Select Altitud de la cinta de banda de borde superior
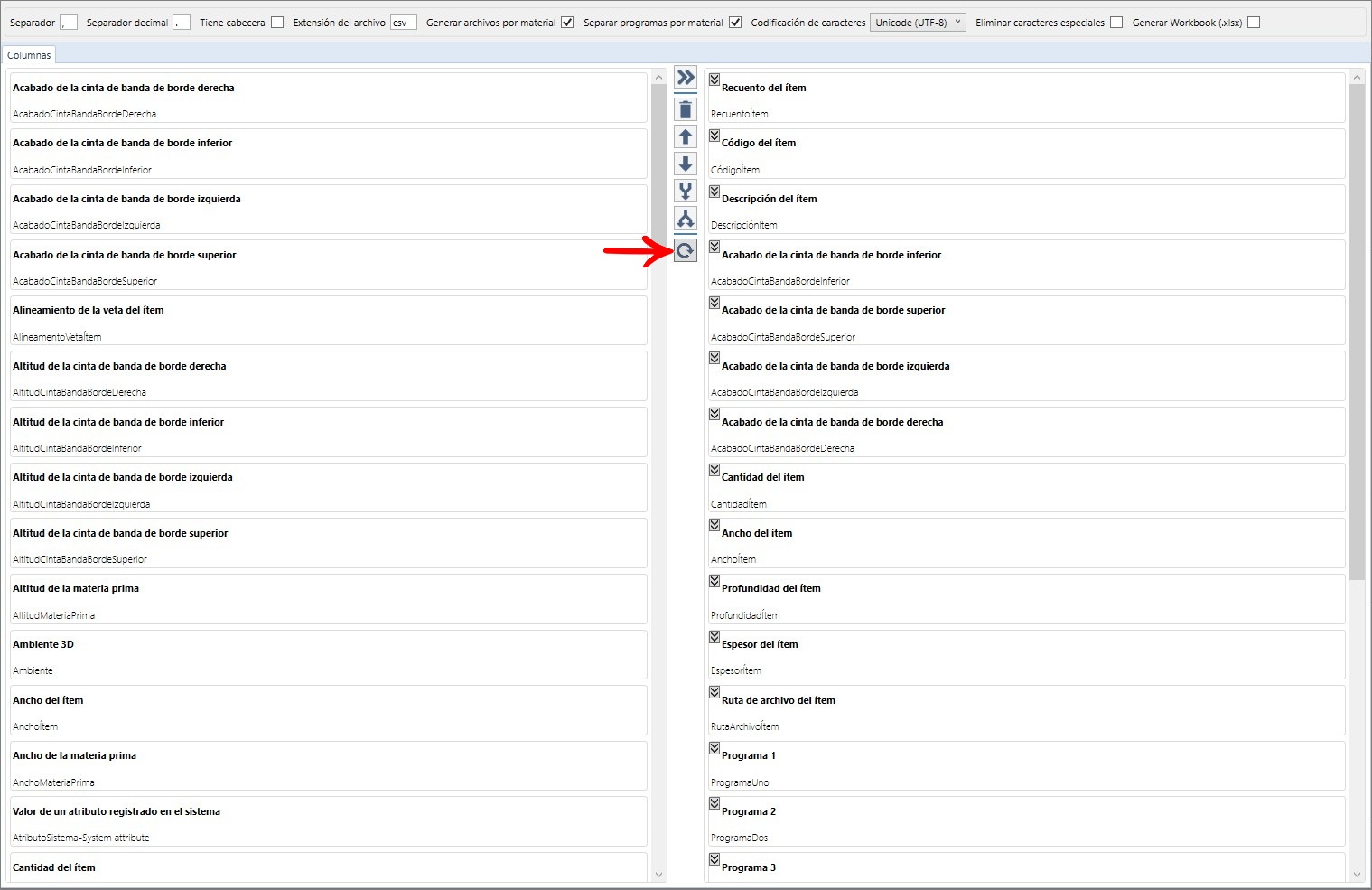Screen dimensions: 1372x890 [329, 543]
